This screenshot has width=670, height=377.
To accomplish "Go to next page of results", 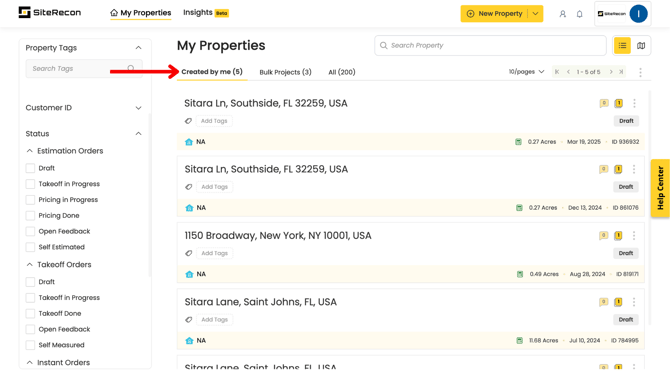I will [611, 72].
